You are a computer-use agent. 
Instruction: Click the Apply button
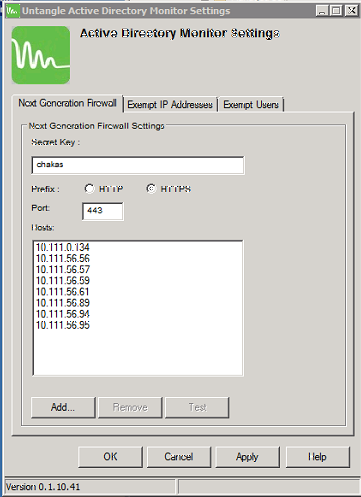coord(247,457)
